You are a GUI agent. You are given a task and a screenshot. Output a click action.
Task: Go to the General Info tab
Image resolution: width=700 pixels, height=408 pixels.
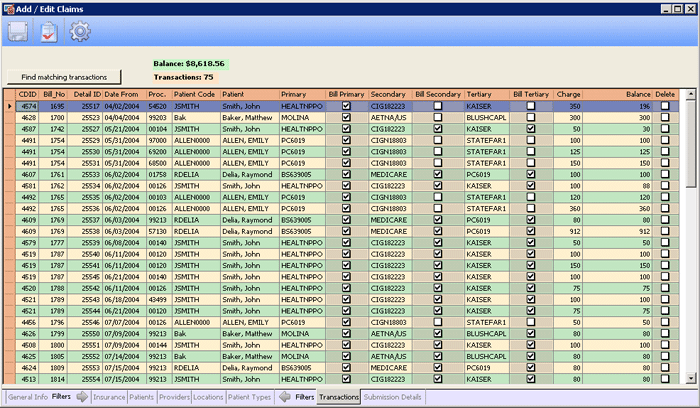coord(26,397)
